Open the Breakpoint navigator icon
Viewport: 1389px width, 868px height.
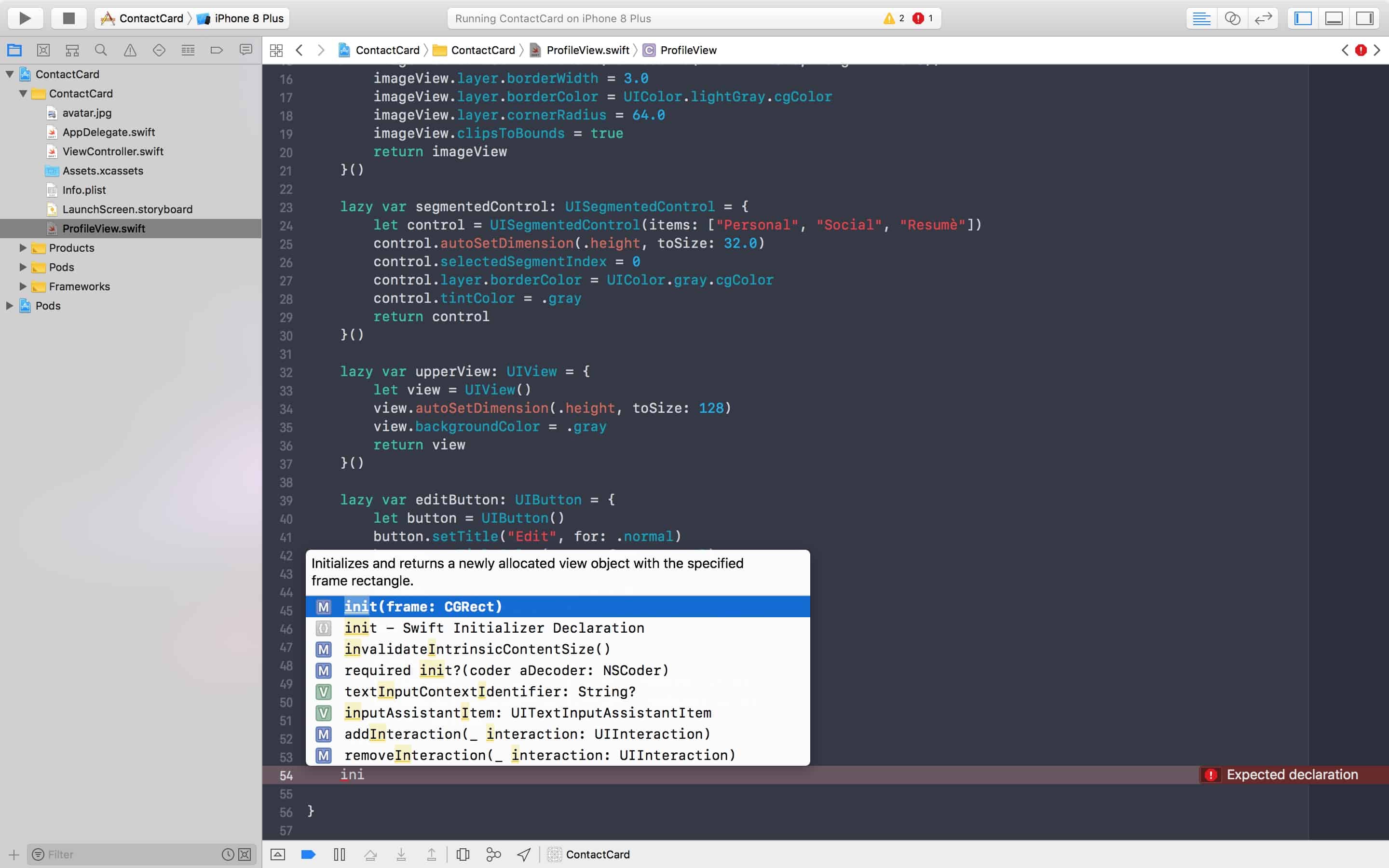[x=217, y=51]
